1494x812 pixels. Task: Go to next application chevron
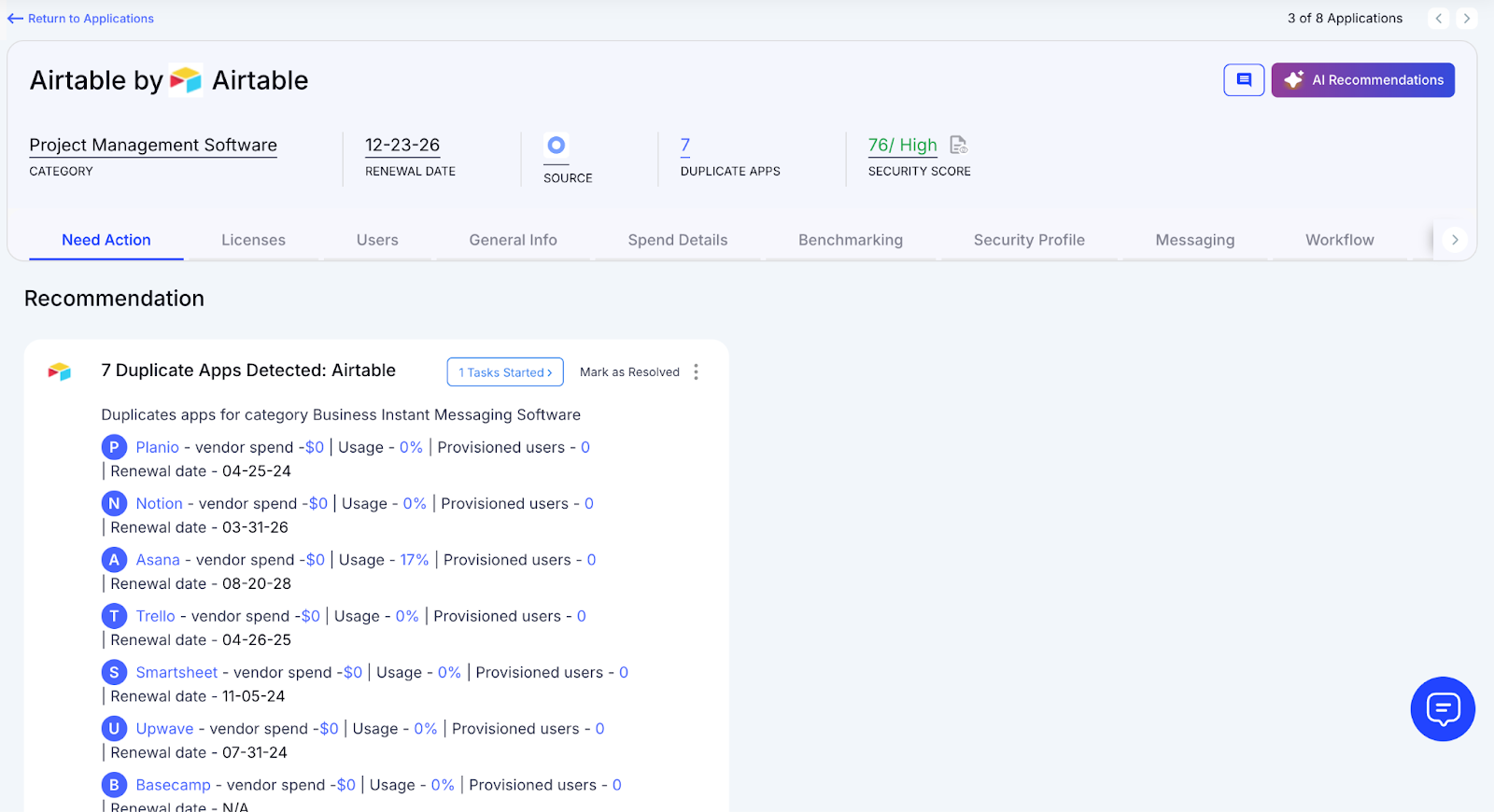tap(1466, 19)
